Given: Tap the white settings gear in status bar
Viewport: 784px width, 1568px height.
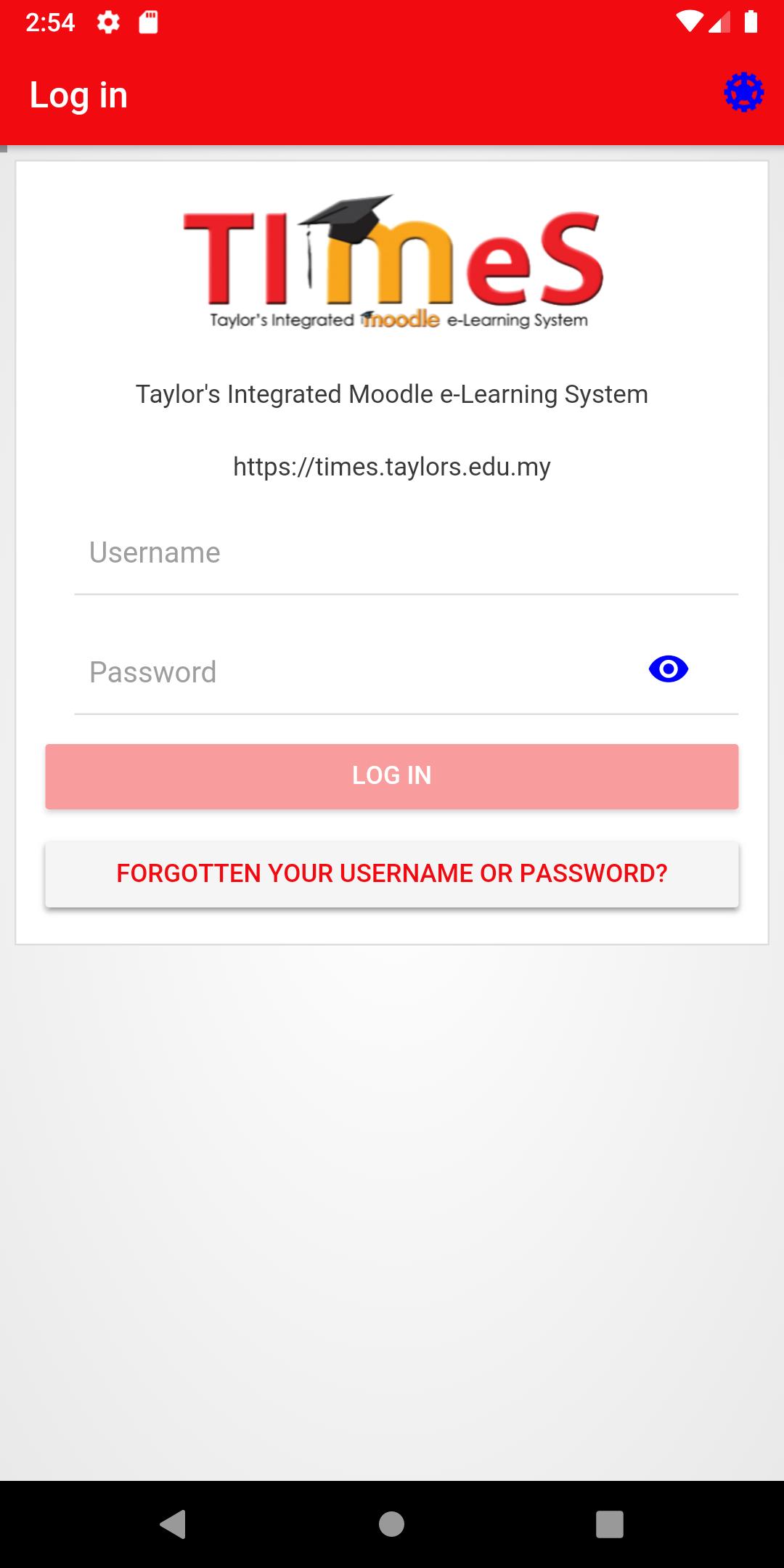Looking at the screenshot, I should (x=108, y=23).
